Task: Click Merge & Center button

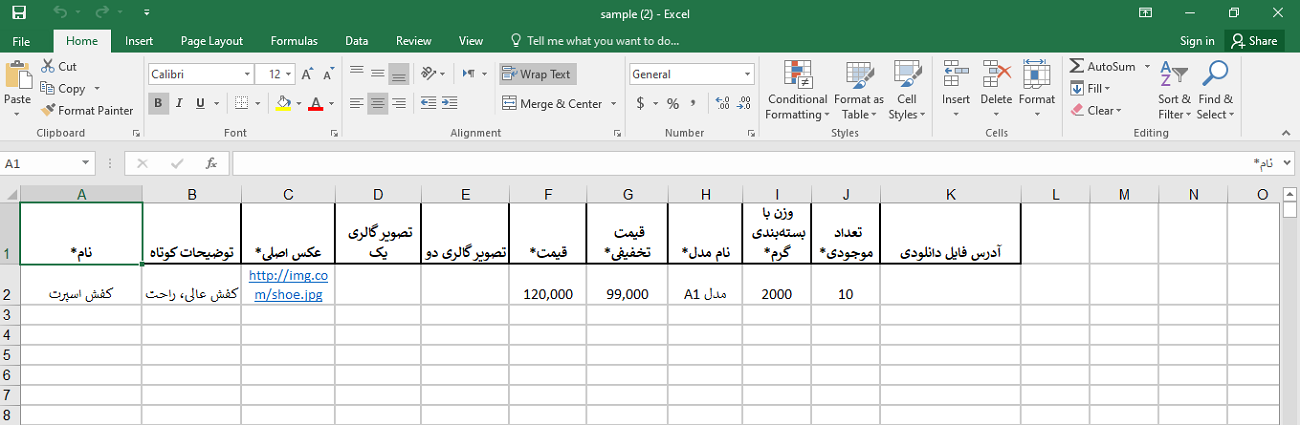Action: 553,103
